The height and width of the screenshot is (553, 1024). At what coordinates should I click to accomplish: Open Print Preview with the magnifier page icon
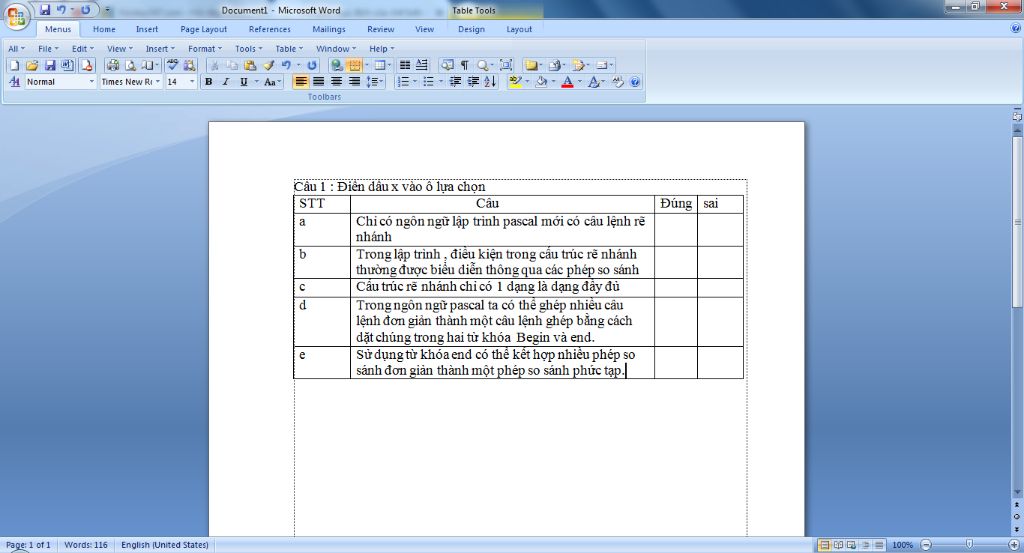(131, 65)
